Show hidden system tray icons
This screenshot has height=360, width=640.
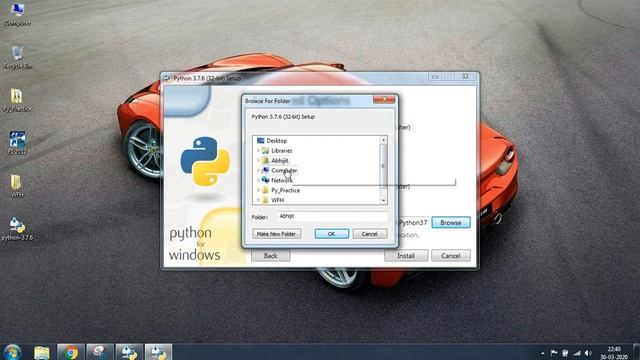tap(542, 353)
